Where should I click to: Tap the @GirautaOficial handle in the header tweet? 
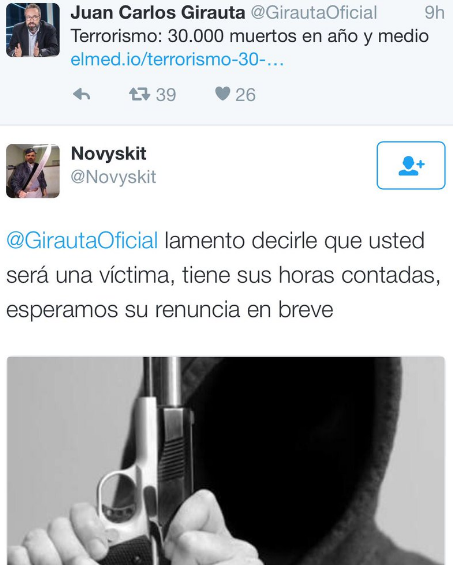[x=314, y=13]
